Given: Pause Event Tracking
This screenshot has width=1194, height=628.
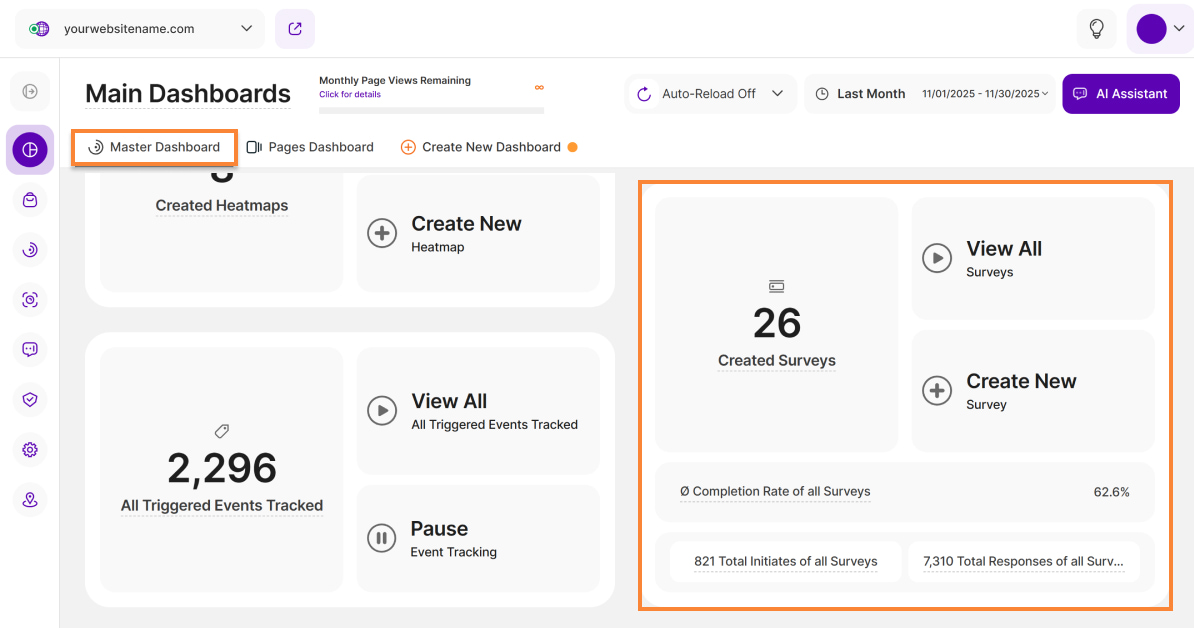Looking at the screenshot, I should [478, 538].
